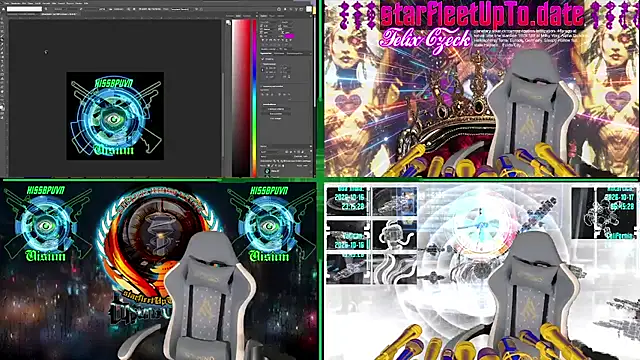Image resolution: width=640 pixels, height=360 pixels.
Task: Toggle the checked checkbox in the properties panel
Action: [262, 59]
